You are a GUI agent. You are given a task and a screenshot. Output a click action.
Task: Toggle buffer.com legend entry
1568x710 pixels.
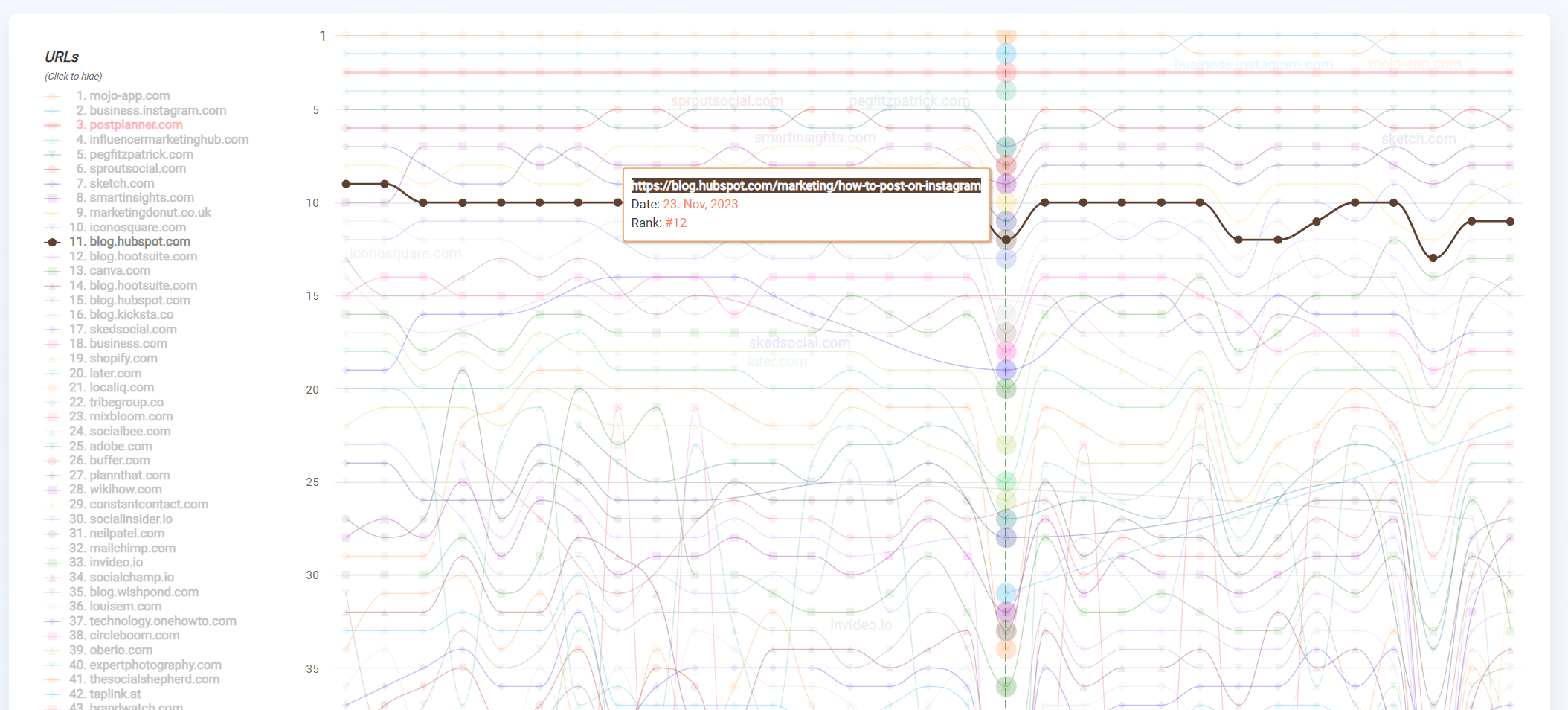click(x=97, y=460)
